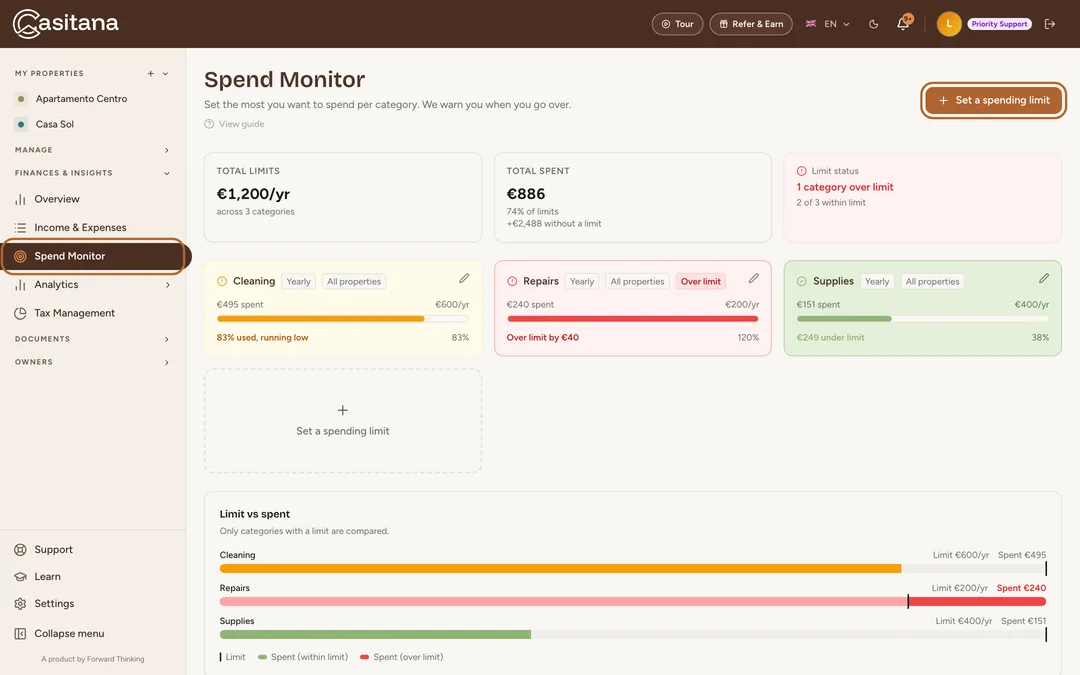Expand the Owners section
This screenshot has width=1080, height=675.
[x=167, y=362]
